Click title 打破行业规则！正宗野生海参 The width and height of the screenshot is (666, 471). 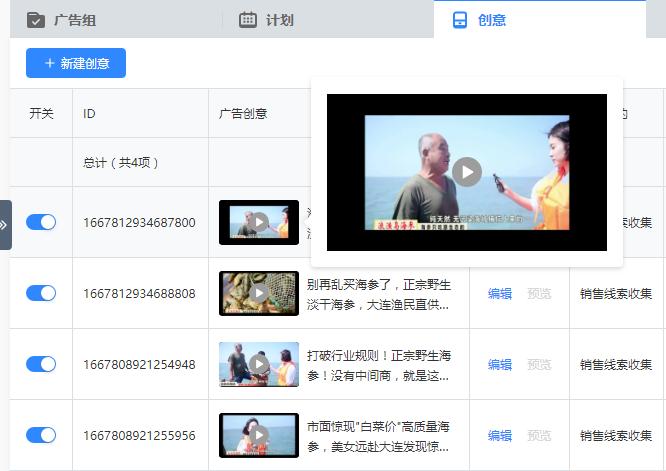point(378,365)
